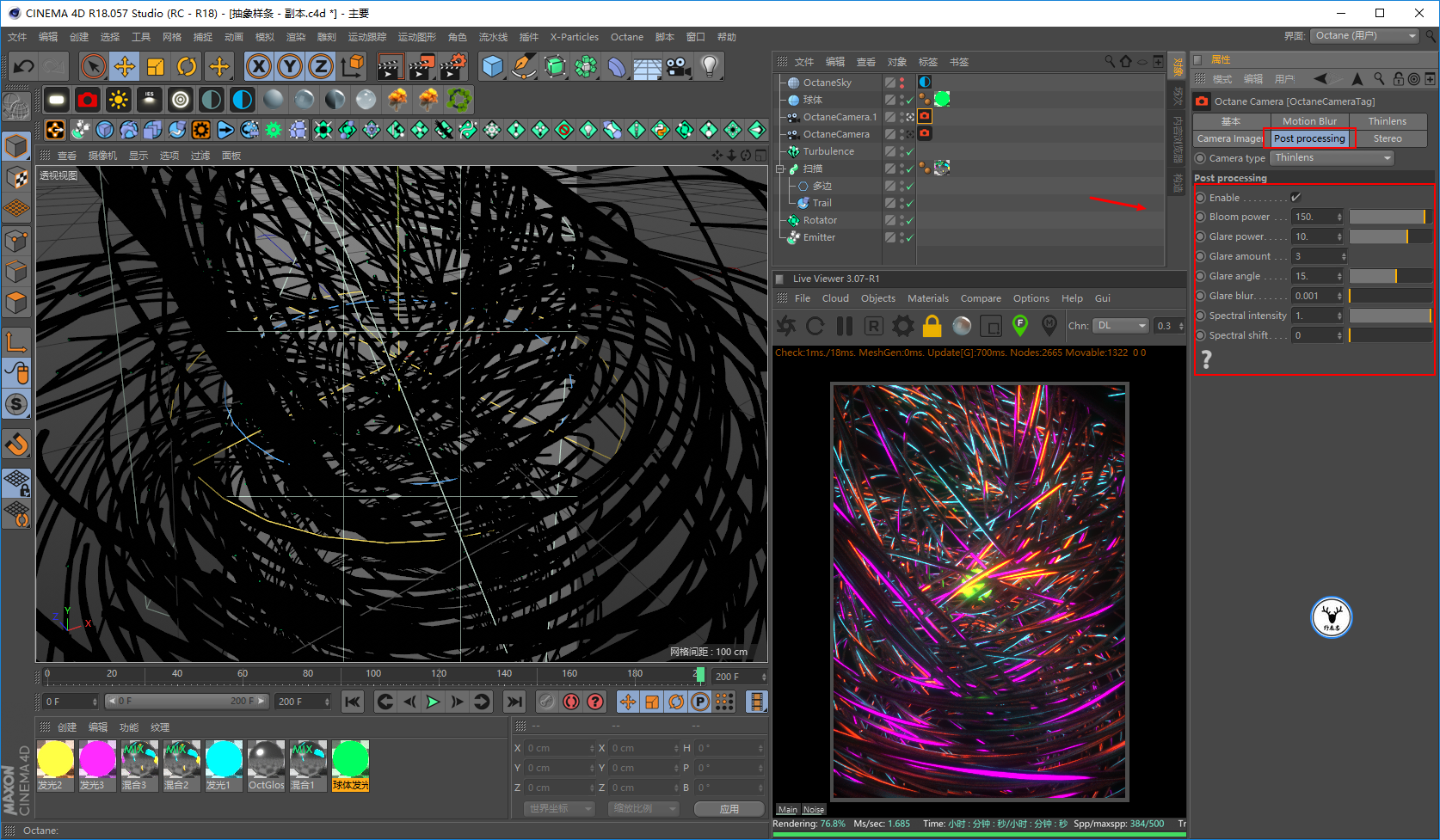1440x840 pixels.
Task: Toggle Turbulence object enable checkmark
Action: click(x=909, y=151)
